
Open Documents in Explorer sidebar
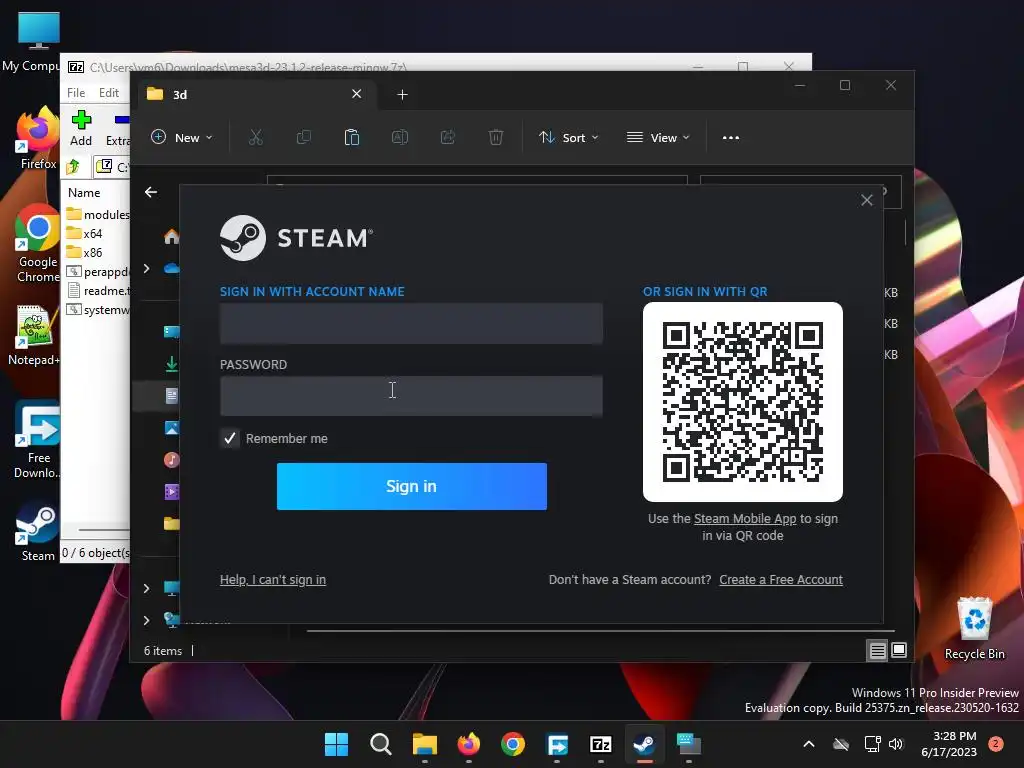coord(172,396)
